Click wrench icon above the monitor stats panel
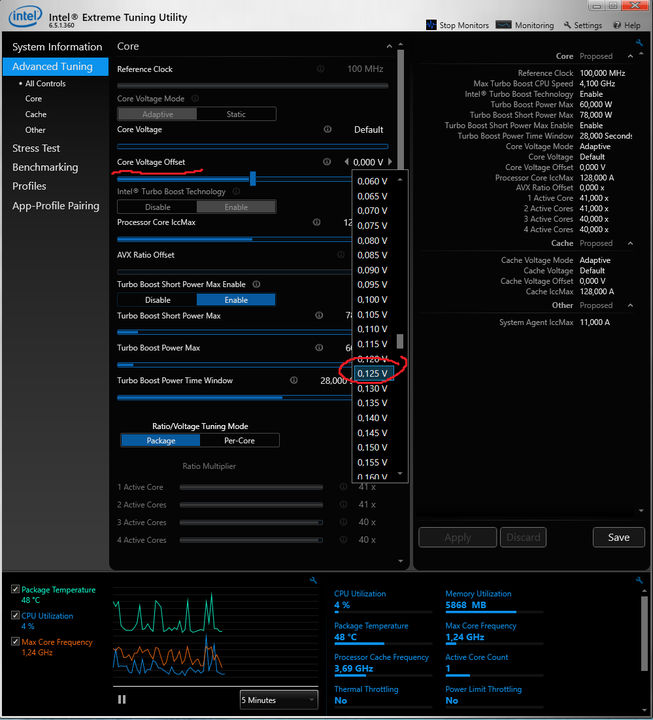Viewport: 653px width, 720px height. [x=639, y=580]
